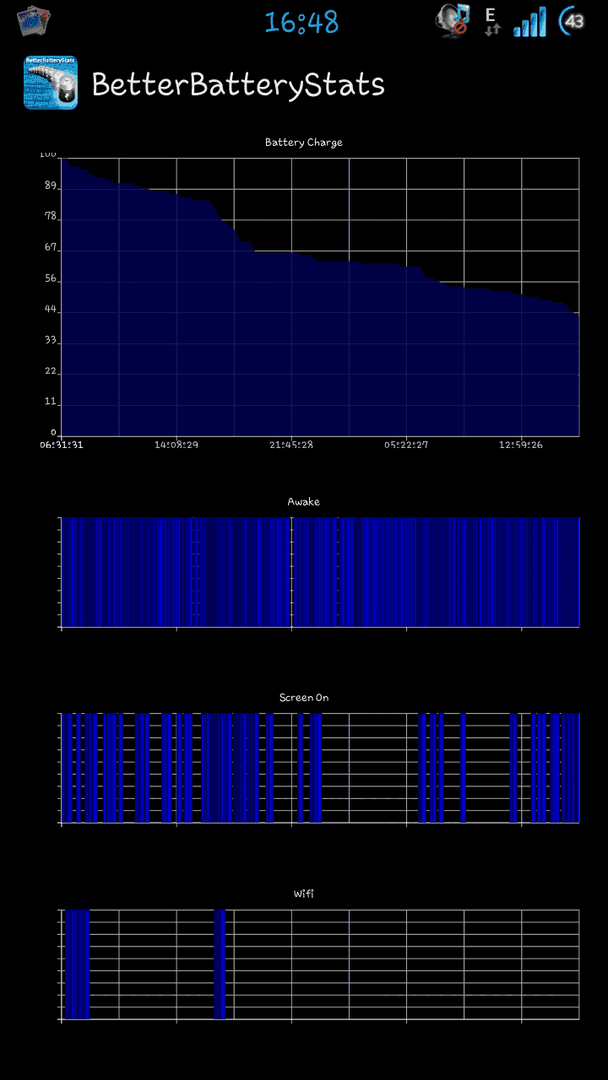Viewport: 608px width, 1080px height.
Task: Tap the 78 percent axis label
Action: coord(49,218)
